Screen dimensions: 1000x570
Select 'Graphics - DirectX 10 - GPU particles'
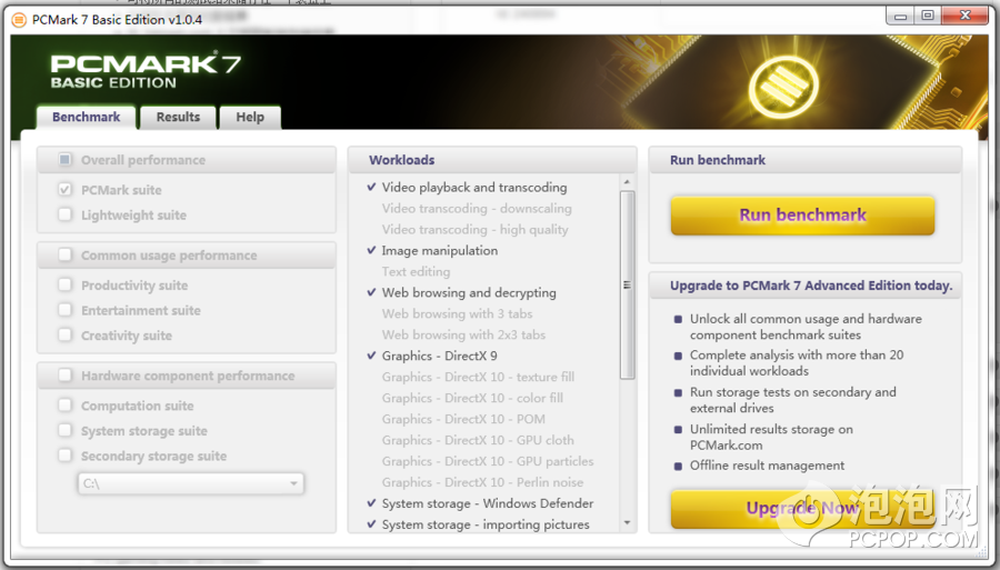tap(488, 461)
